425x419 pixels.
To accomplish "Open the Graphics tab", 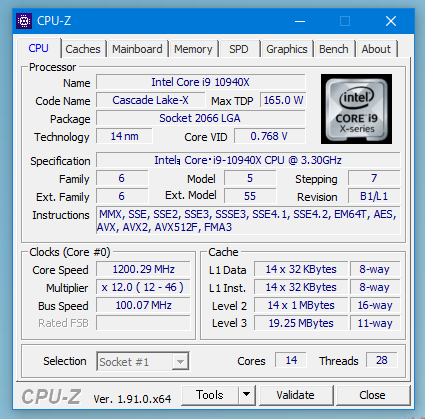I will (x=287, y=49).
